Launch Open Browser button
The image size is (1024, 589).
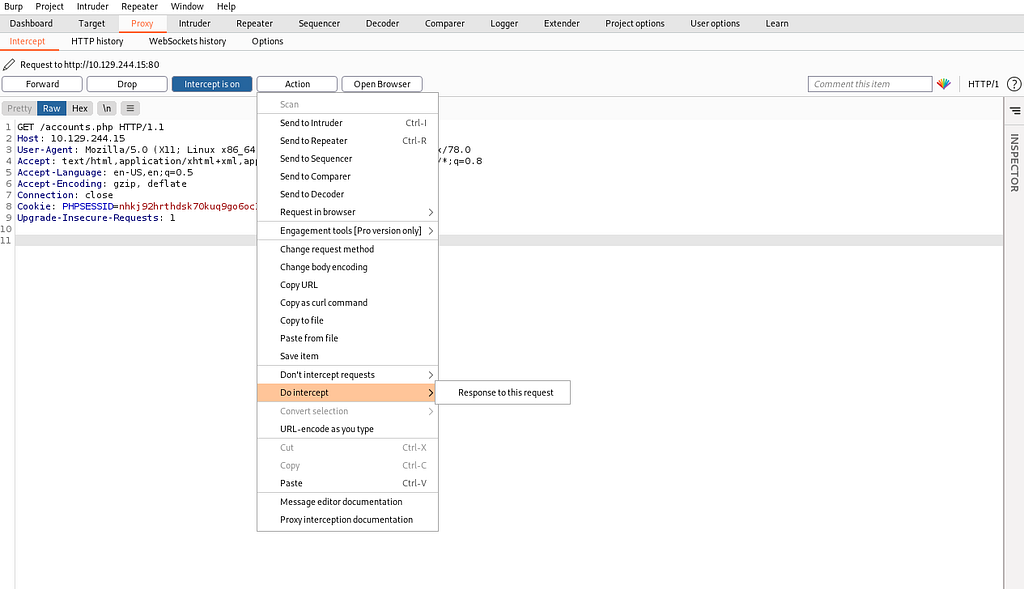click(382, 84)
